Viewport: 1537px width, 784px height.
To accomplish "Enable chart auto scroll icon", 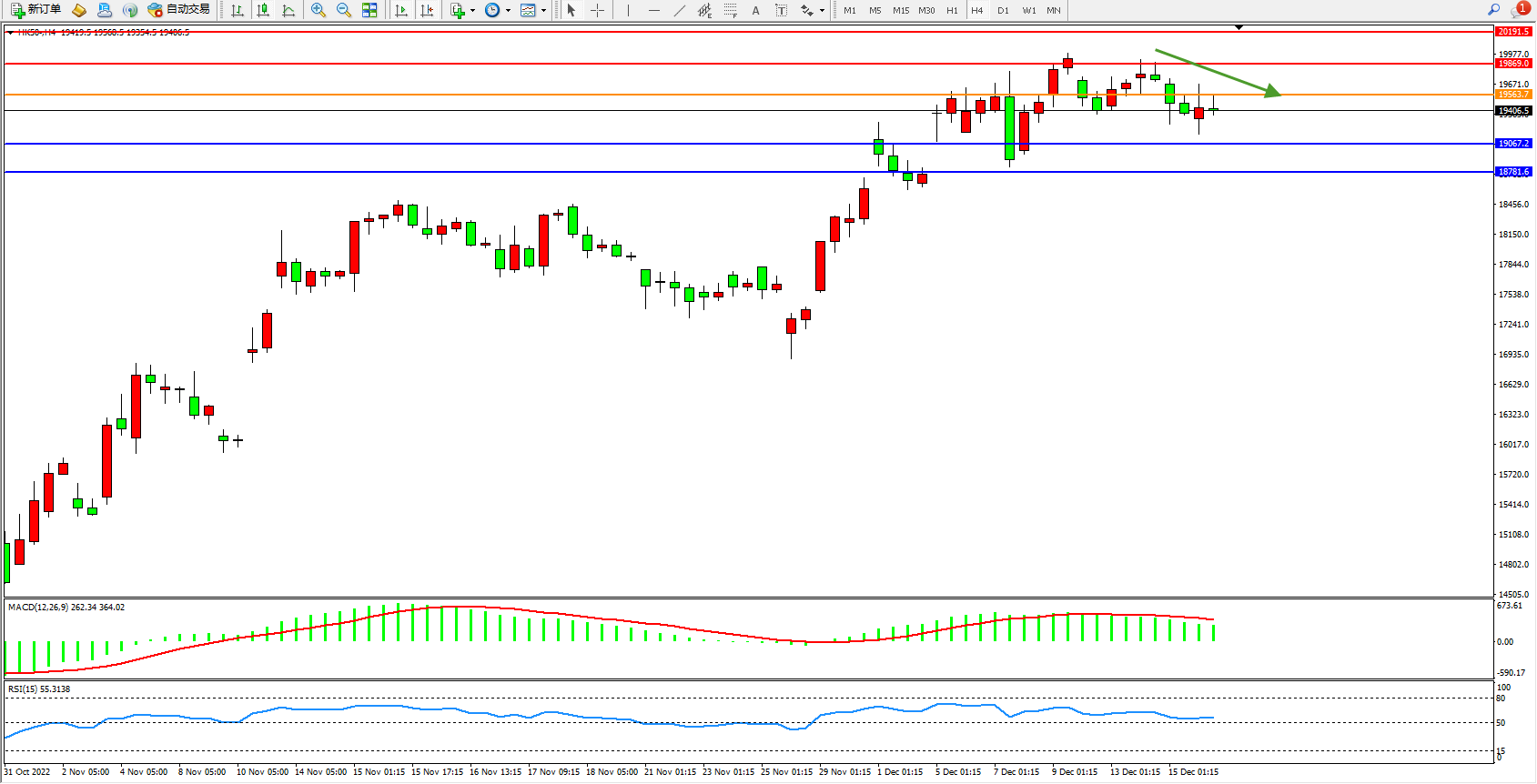I will pyautogui.click(x=401, y=10).
